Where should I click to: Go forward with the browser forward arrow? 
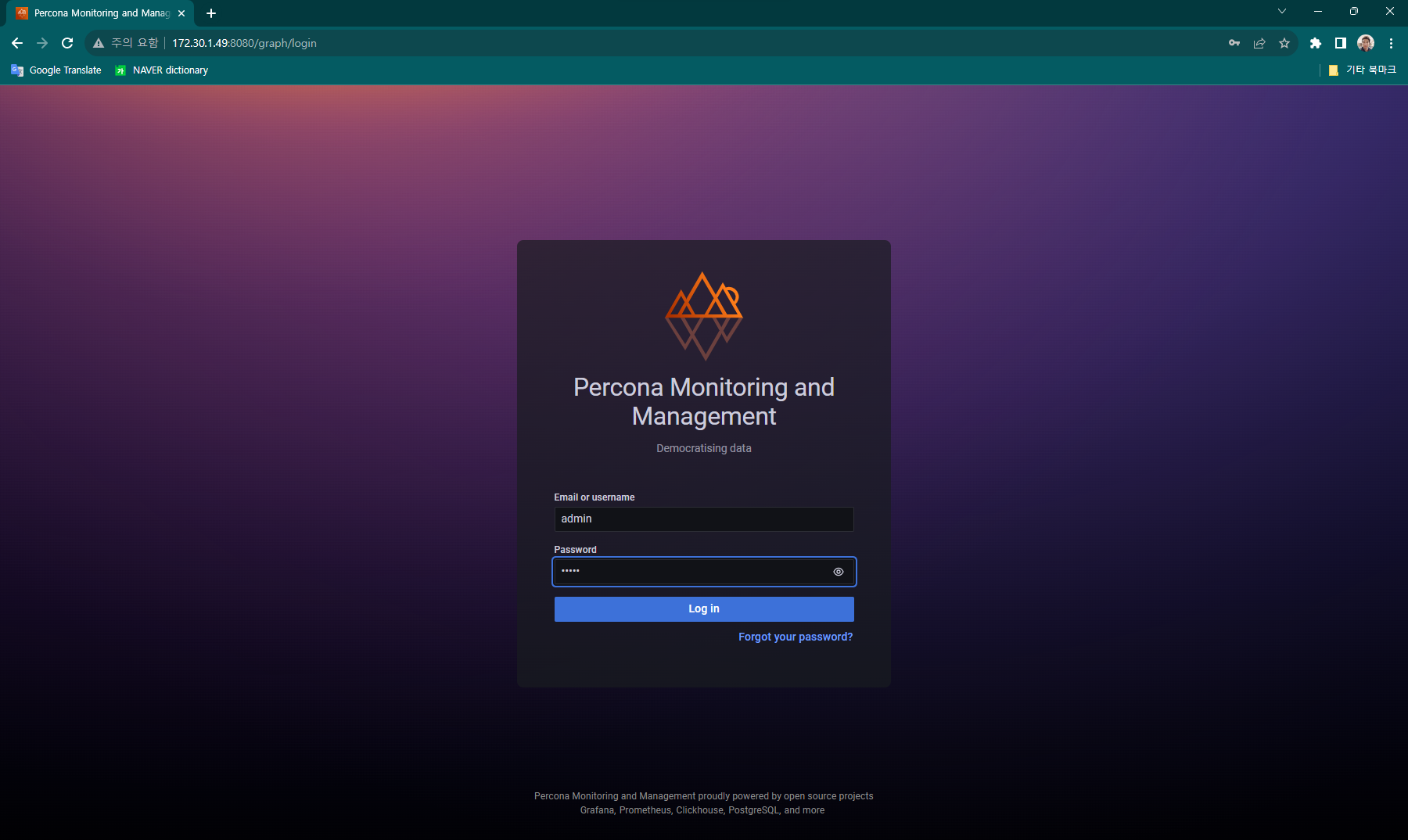tap(42, 43)
